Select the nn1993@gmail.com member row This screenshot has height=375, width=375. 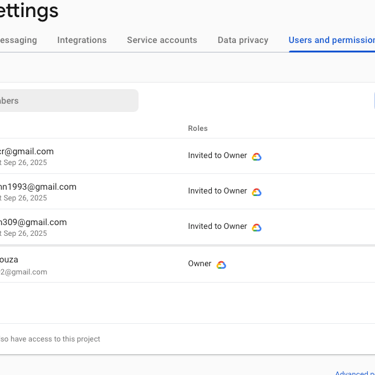pyautogui.click(x=187, y=191)
